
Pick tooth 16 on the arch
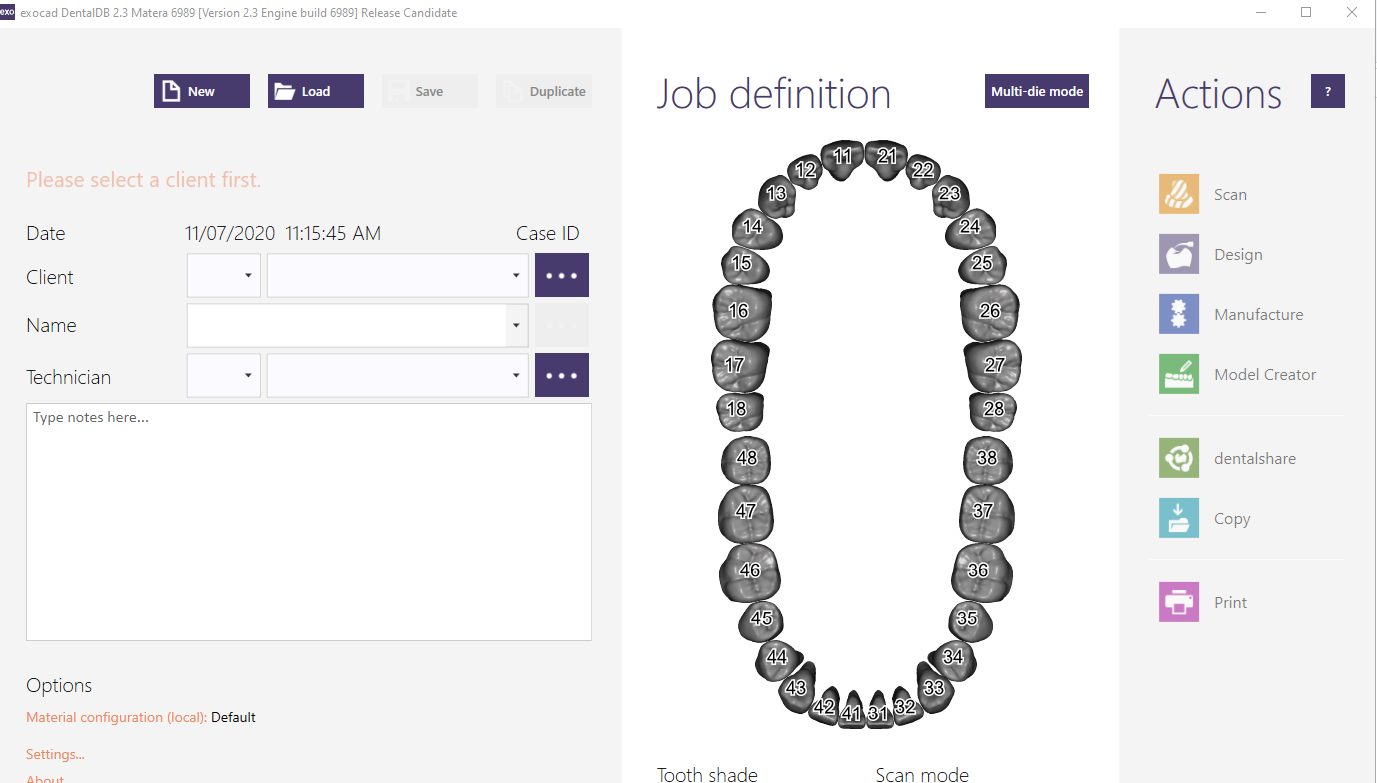click(740, 311)
